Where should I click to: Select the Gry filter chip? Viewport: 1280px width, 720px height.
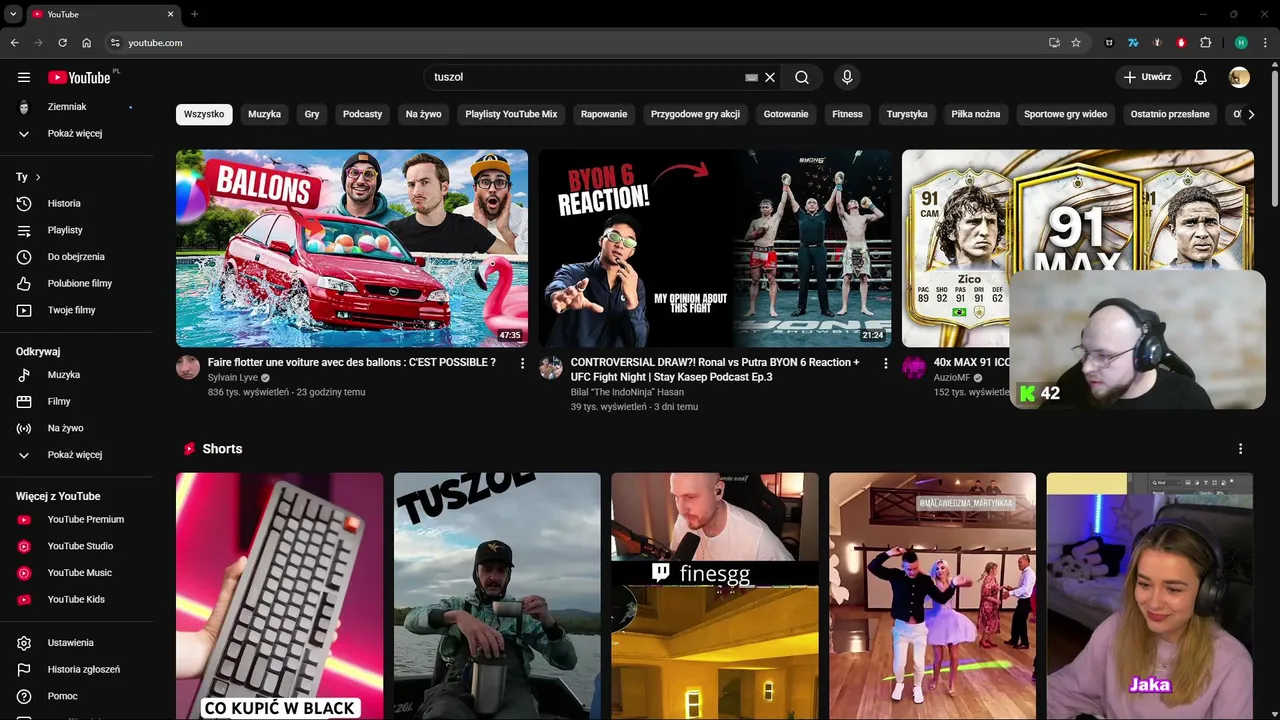(x=312, y=114)
